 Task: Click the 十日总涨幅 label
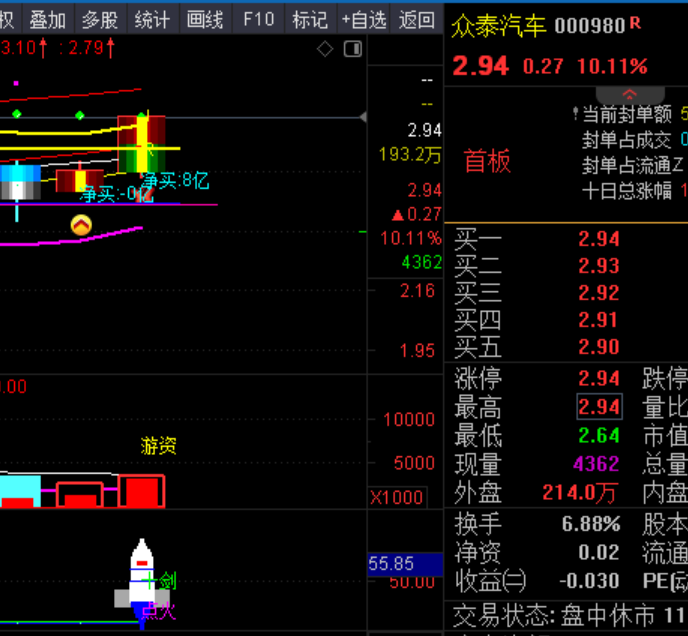point(627,191)
